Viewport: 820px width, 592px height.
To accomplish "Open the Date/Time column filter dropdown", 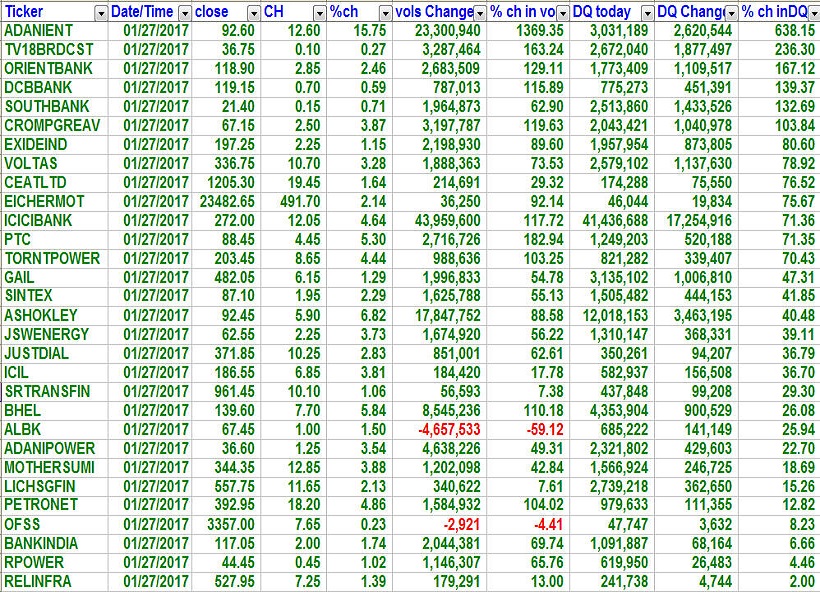I will (185, 13).
